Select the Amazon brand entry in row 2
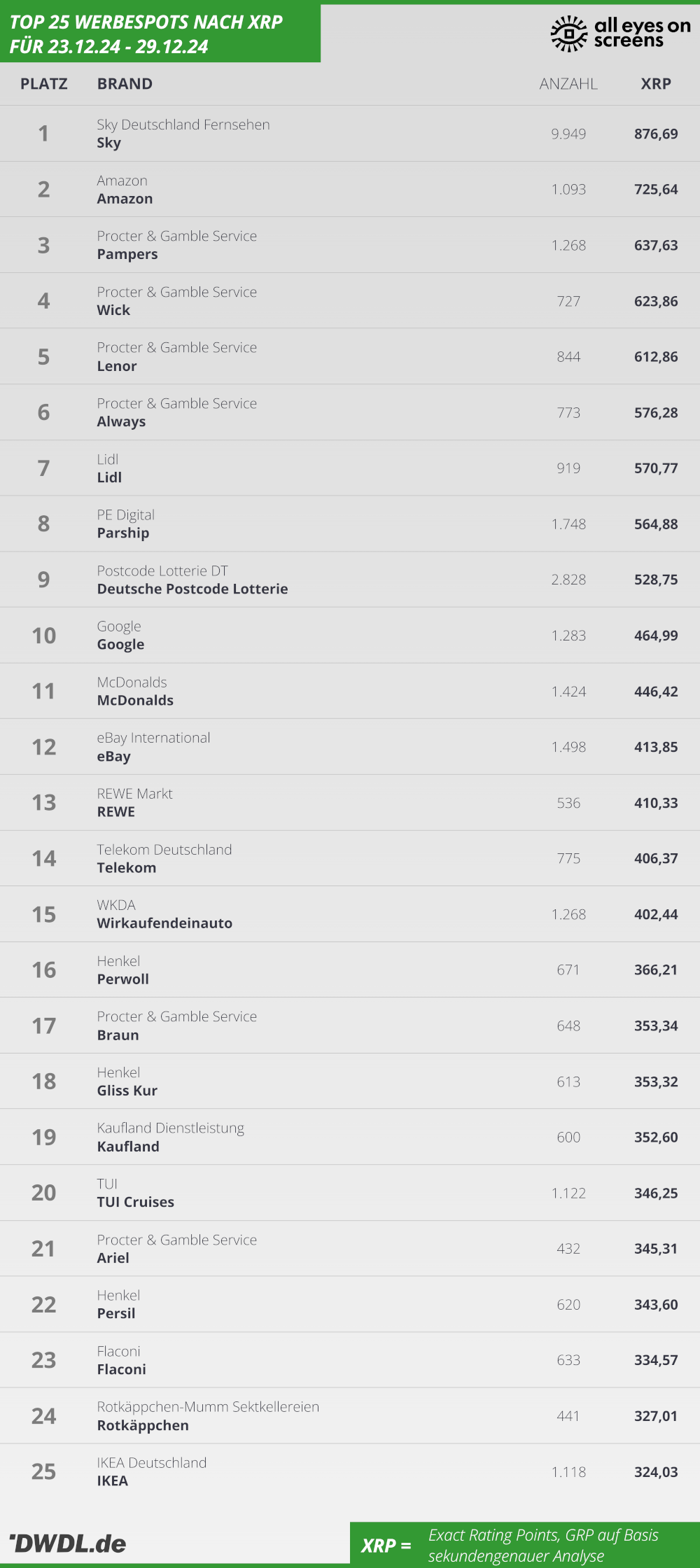The width and height of the screenshot is (700, 1568). pyautogui.click(x=125, y=199)
